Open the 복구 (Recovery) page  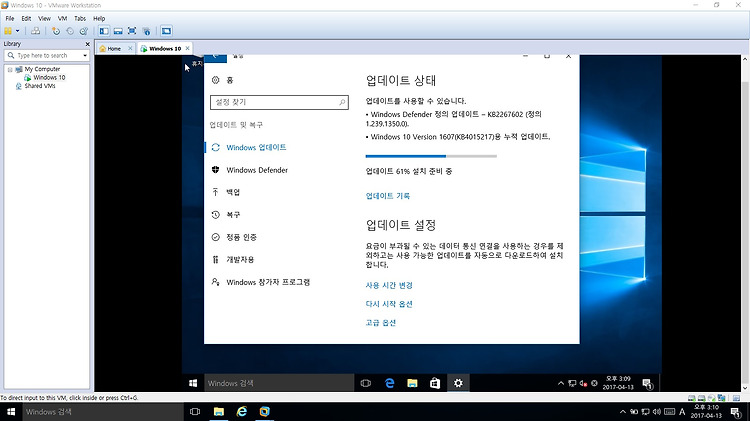click(233, 215)
